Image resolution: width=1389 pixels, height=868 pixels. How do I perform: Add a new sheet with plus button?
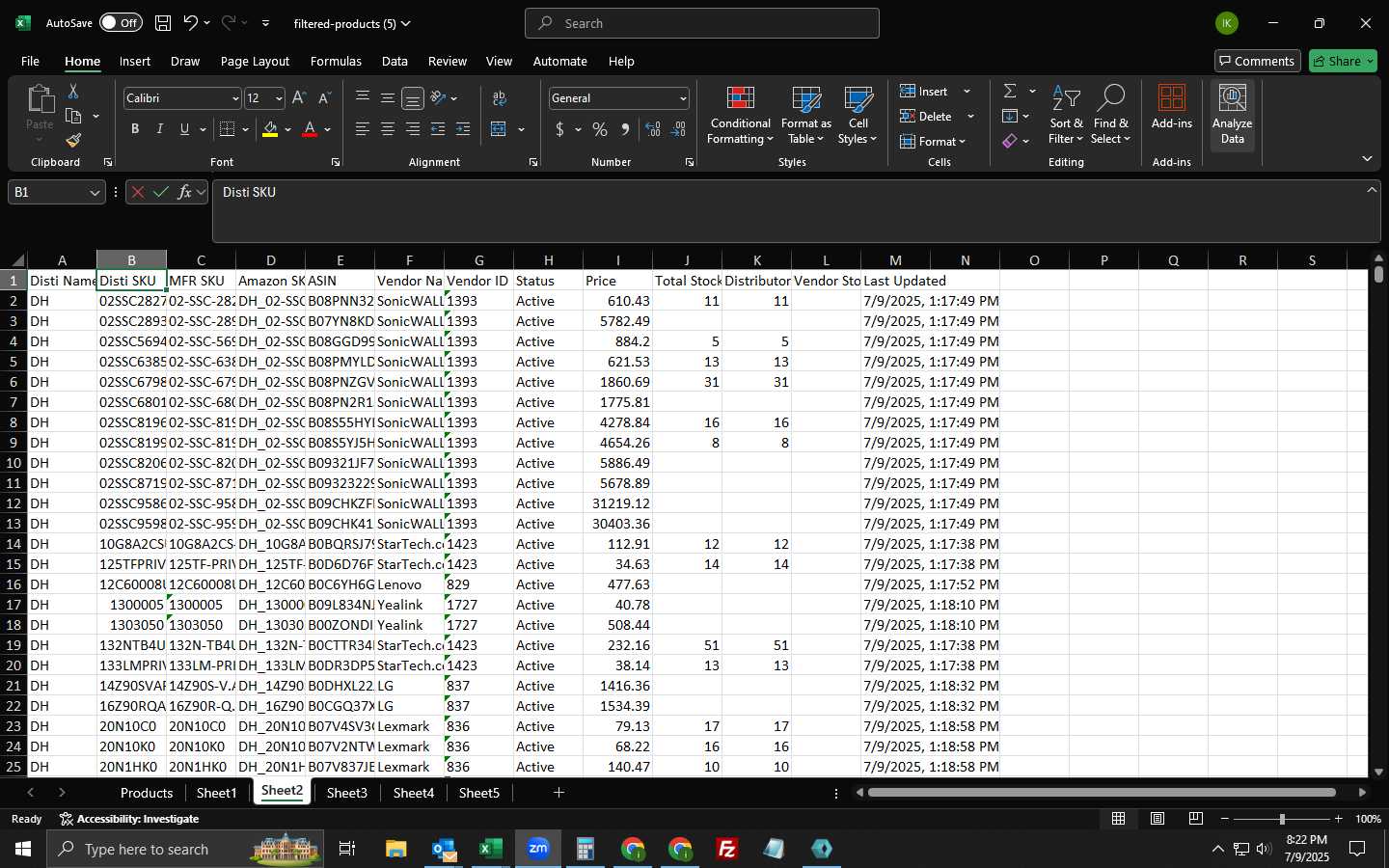pyautogui.click(x=558, y=793)
